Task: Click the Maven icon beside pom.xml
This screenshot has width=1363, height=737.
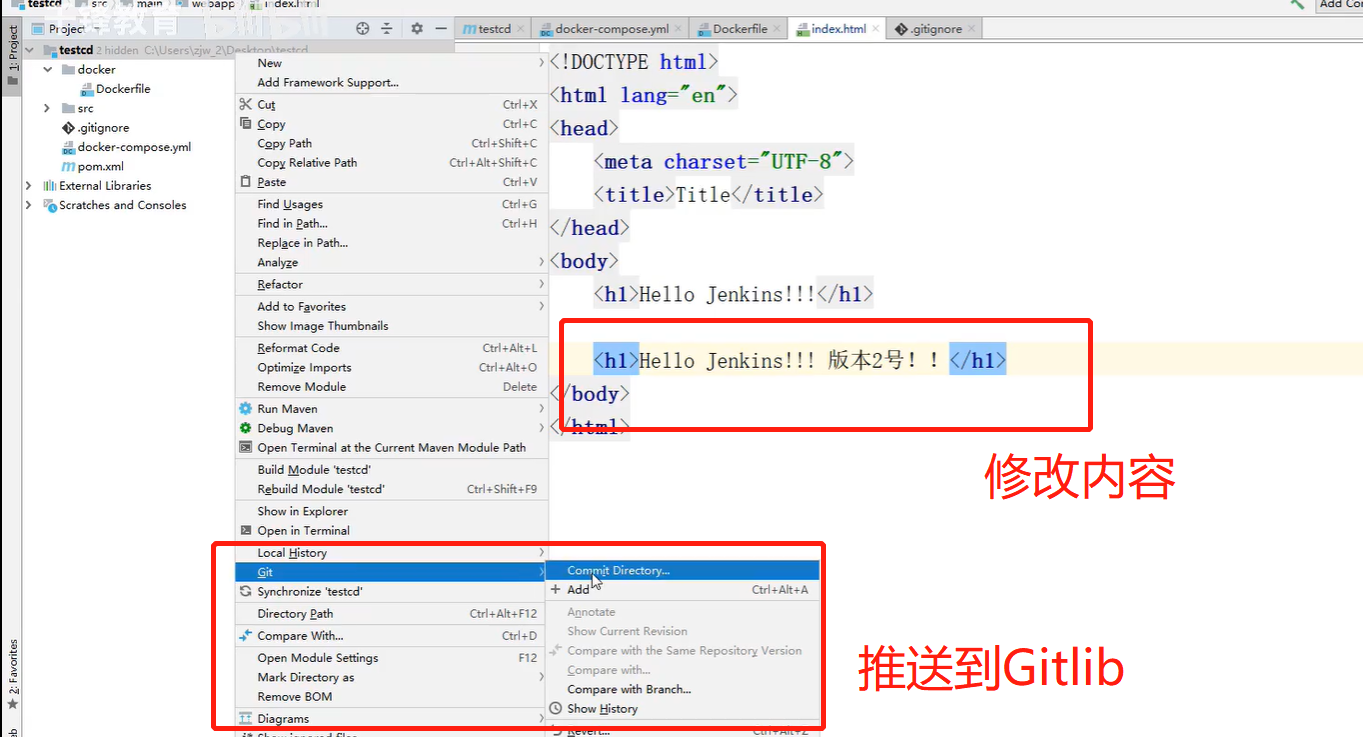Action: (68, 166)
